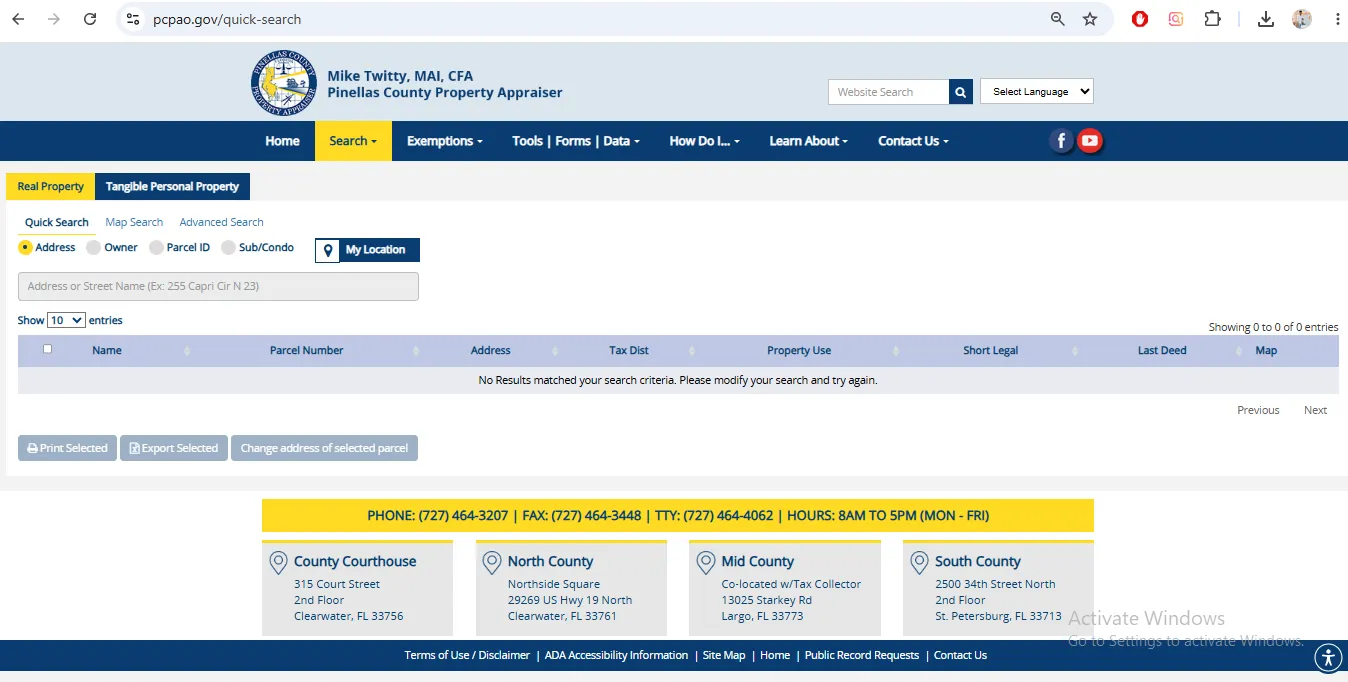
Task: Expand the Tools | Forms | Data menu
Action: point(575,141)
